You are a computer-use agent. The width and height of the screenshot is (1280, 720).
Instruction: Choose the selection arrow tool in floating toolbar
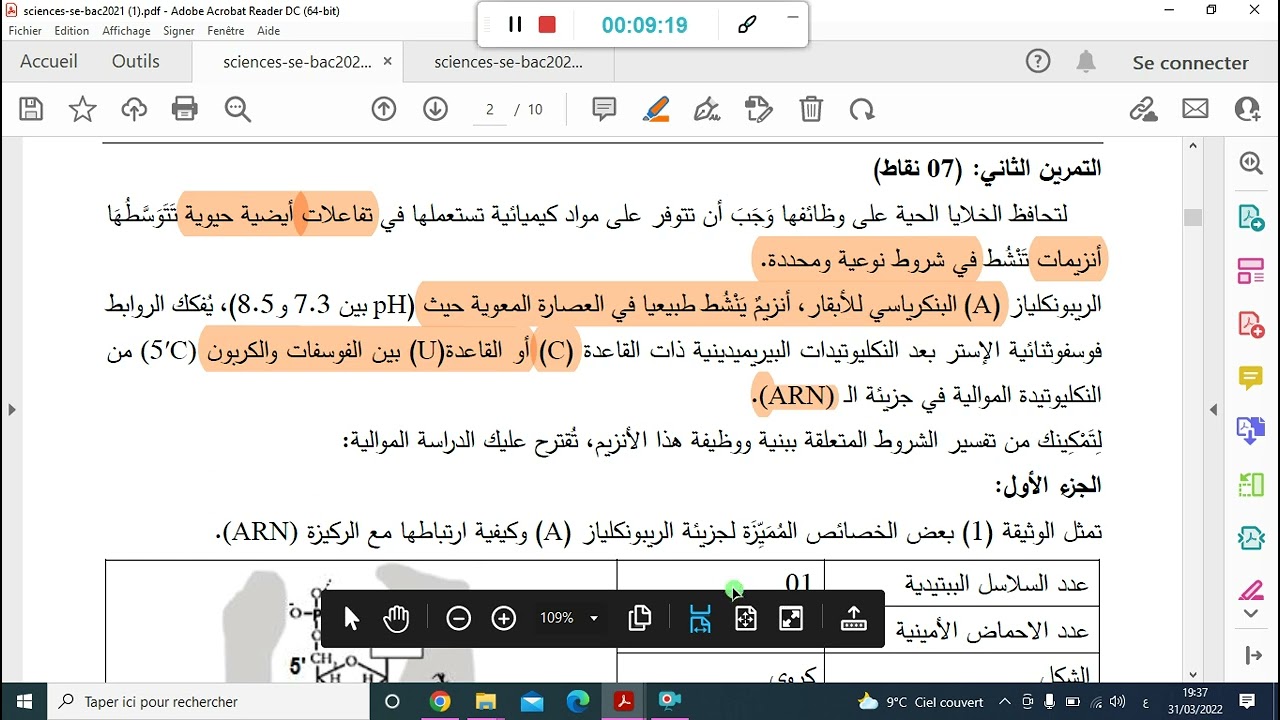click(351, 619)
